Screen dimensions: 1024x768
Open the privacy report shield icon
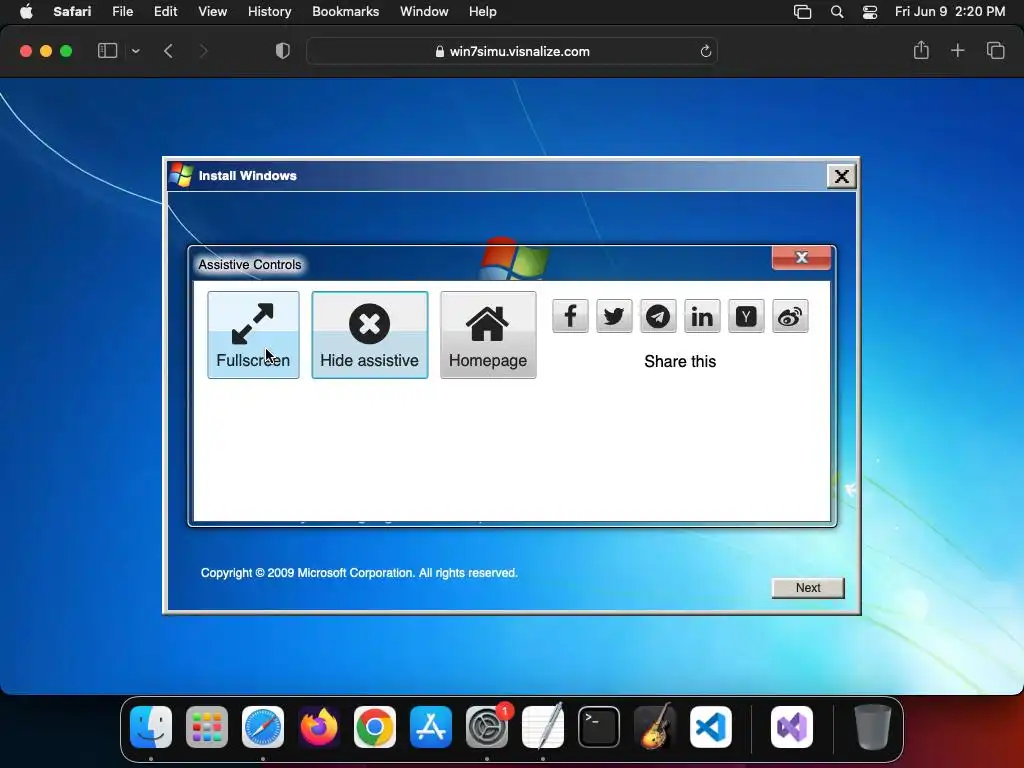click(283, 51)
